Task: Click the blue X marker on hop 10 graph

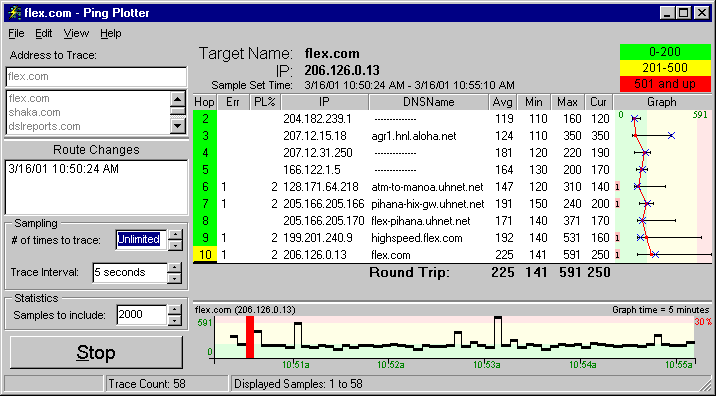Action: (655, 254)
